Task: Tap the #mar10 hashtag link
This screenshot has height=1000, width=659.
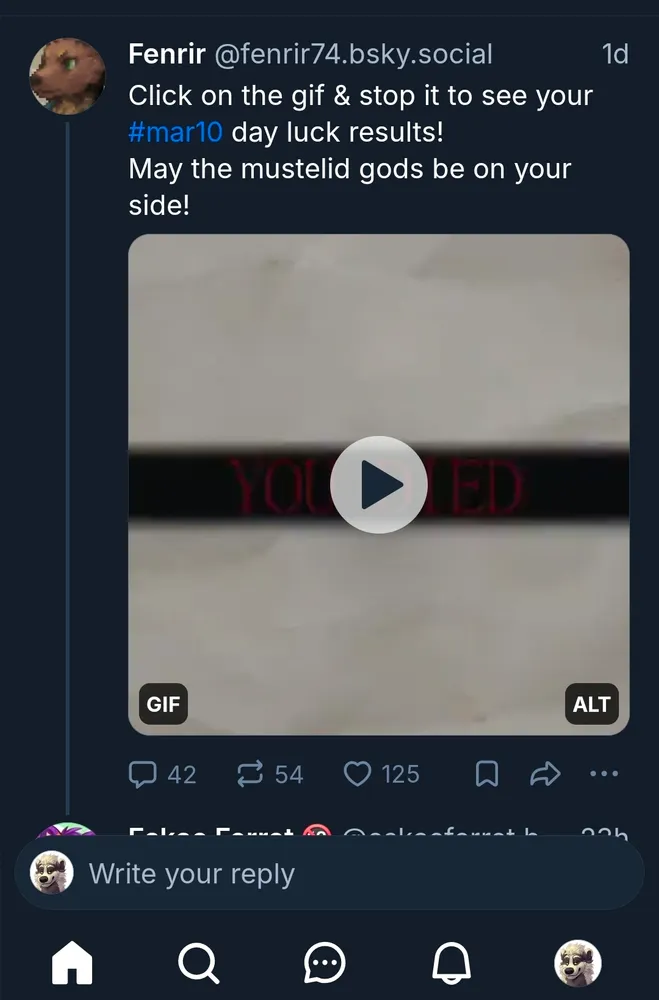Action: pos(175,133)
